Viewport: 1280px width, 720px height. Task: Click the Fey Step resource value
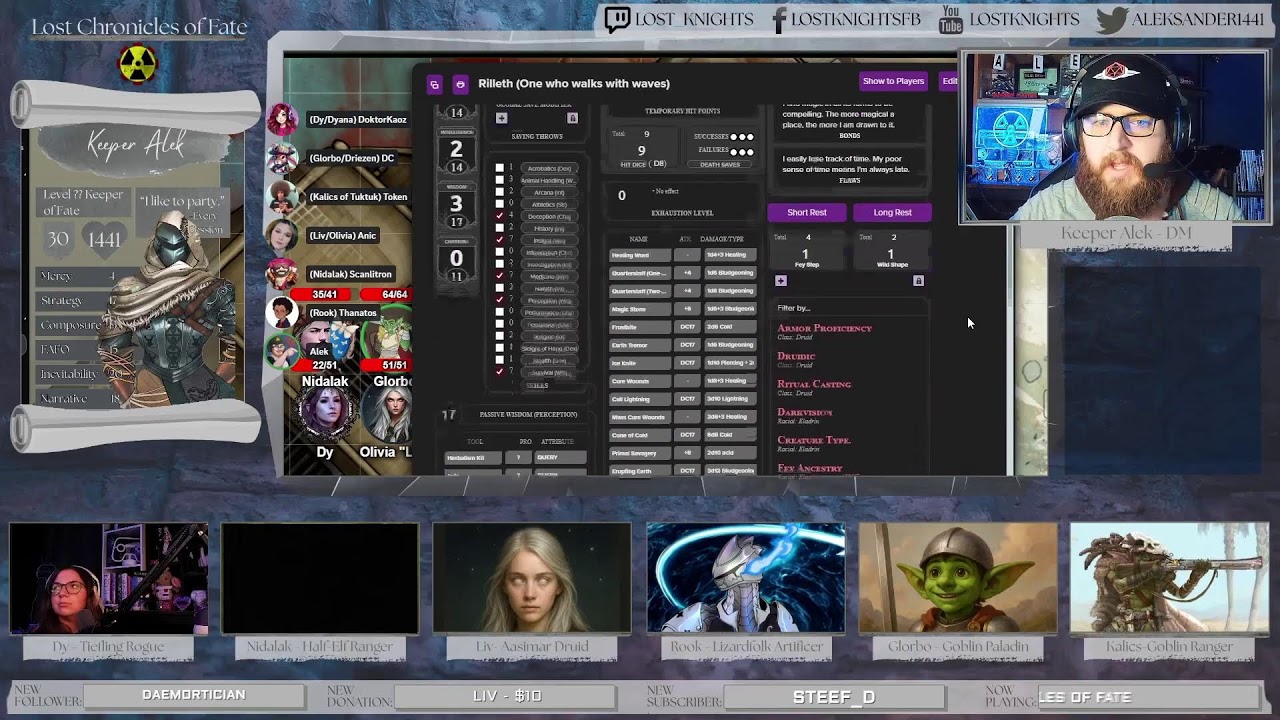[x=806, y=255]
